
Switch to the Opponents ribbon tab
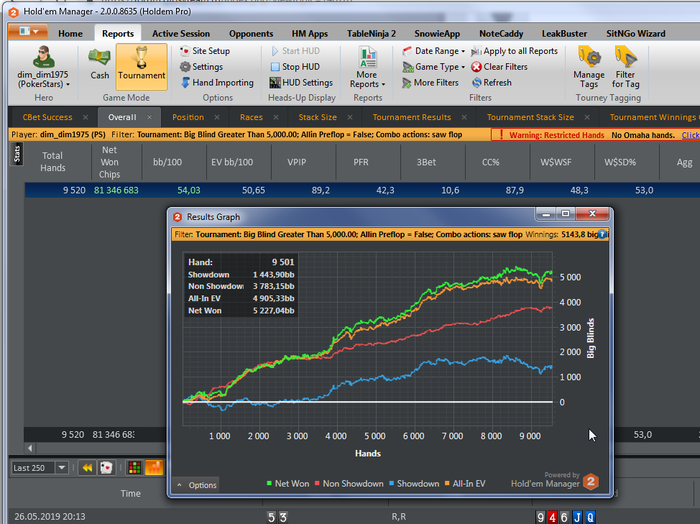tap(251, 33)
